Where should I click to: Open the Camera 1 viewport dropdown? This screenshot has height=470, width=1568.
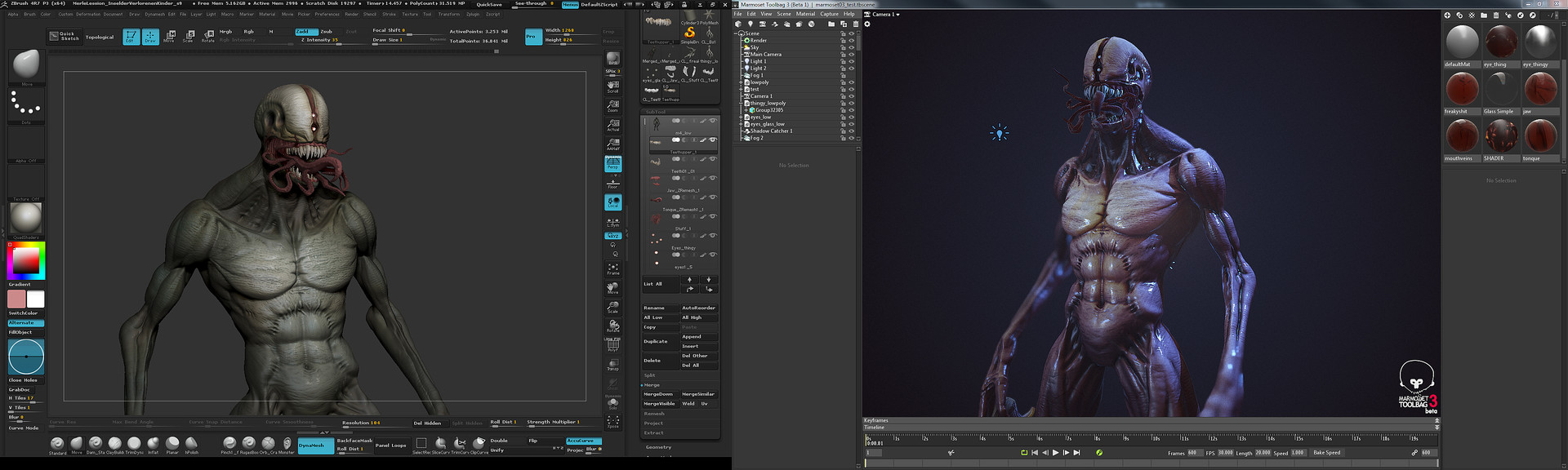coord(882,14)
